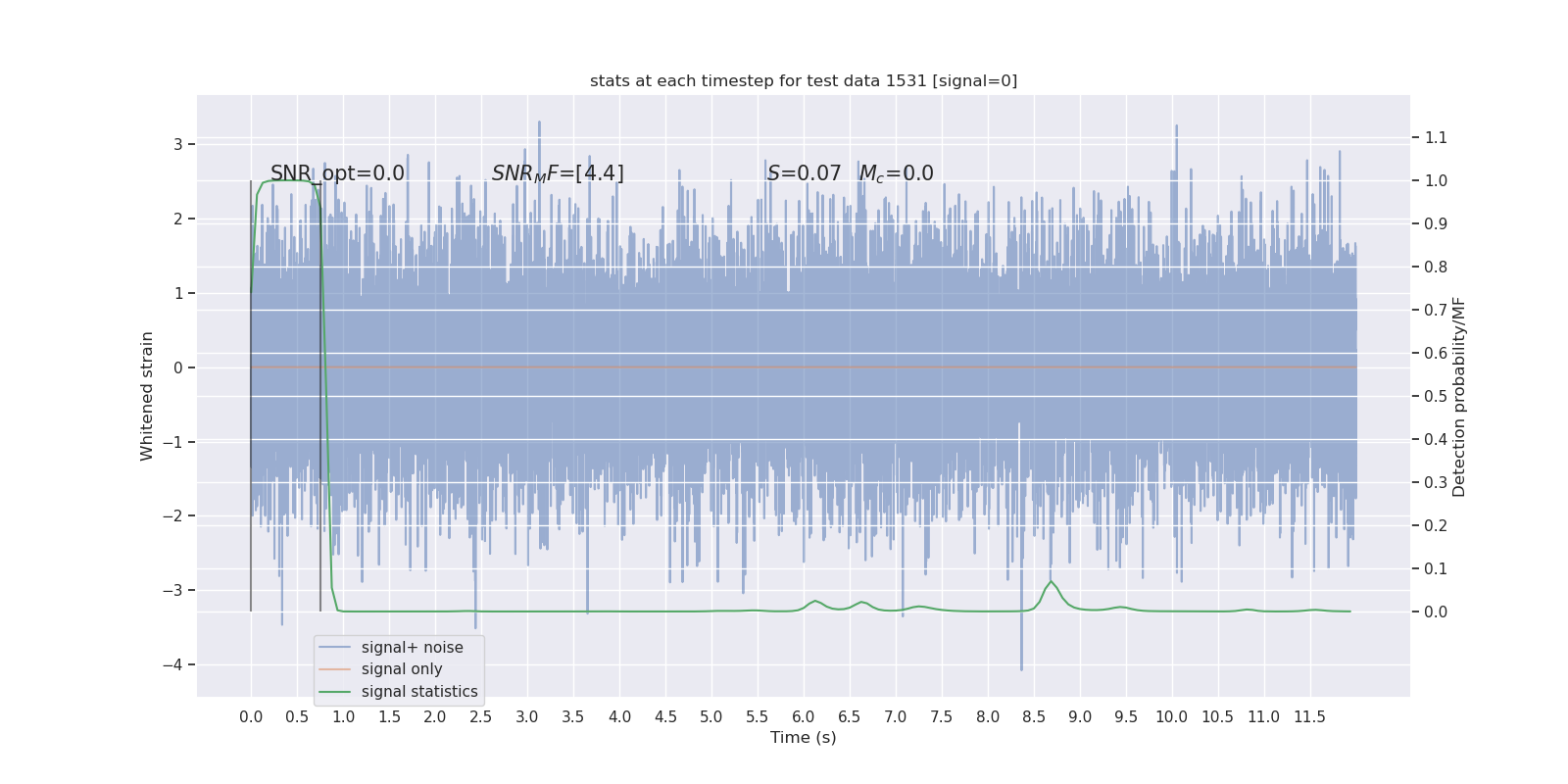
Task: Click right y-axis tick label 0.6
Action: tap(1436, 353)
